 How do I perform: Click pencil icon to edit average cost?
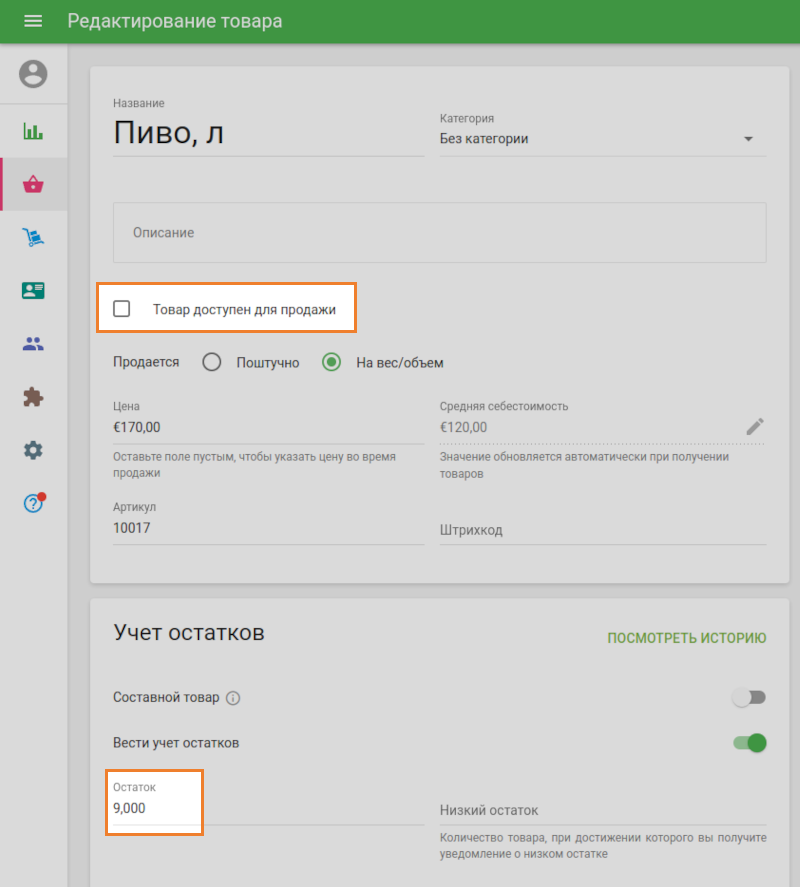pyautogui.click(x=755, y=427)
